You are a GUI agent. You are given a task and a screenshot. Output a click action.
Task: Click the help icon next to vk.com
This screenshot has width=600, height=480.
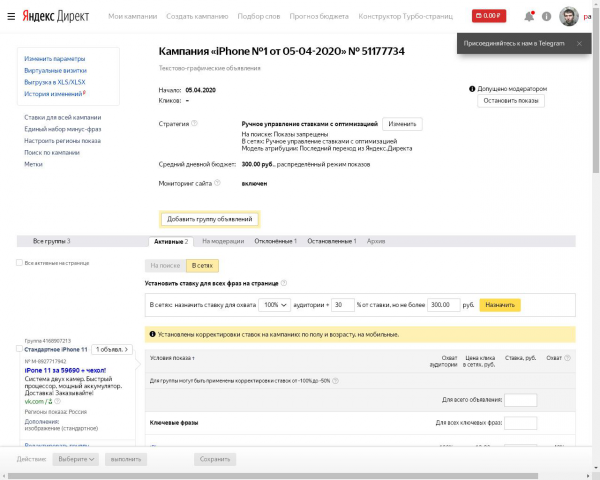coord(57,401)
